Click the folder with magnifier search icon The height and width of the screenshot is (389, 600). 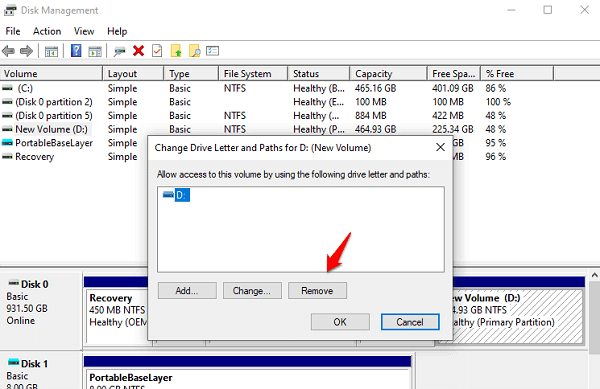point(195,50)
